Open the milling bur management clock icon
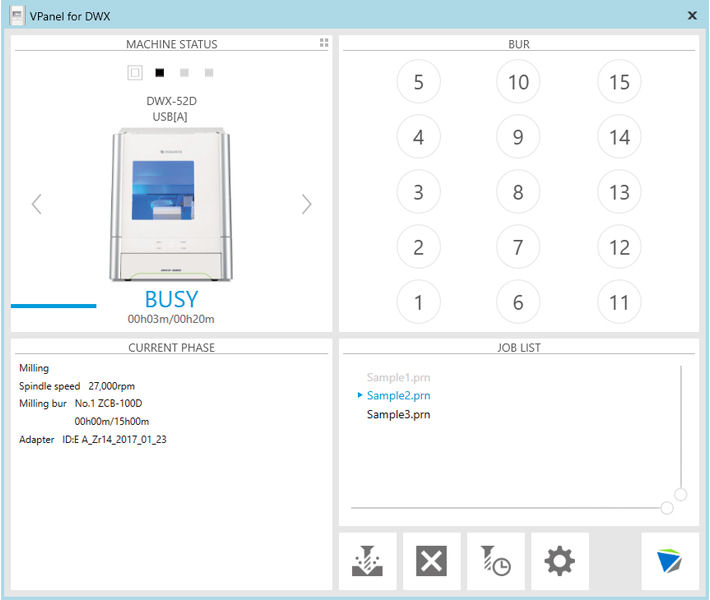 pyautogui.click(x=496, y=561)
